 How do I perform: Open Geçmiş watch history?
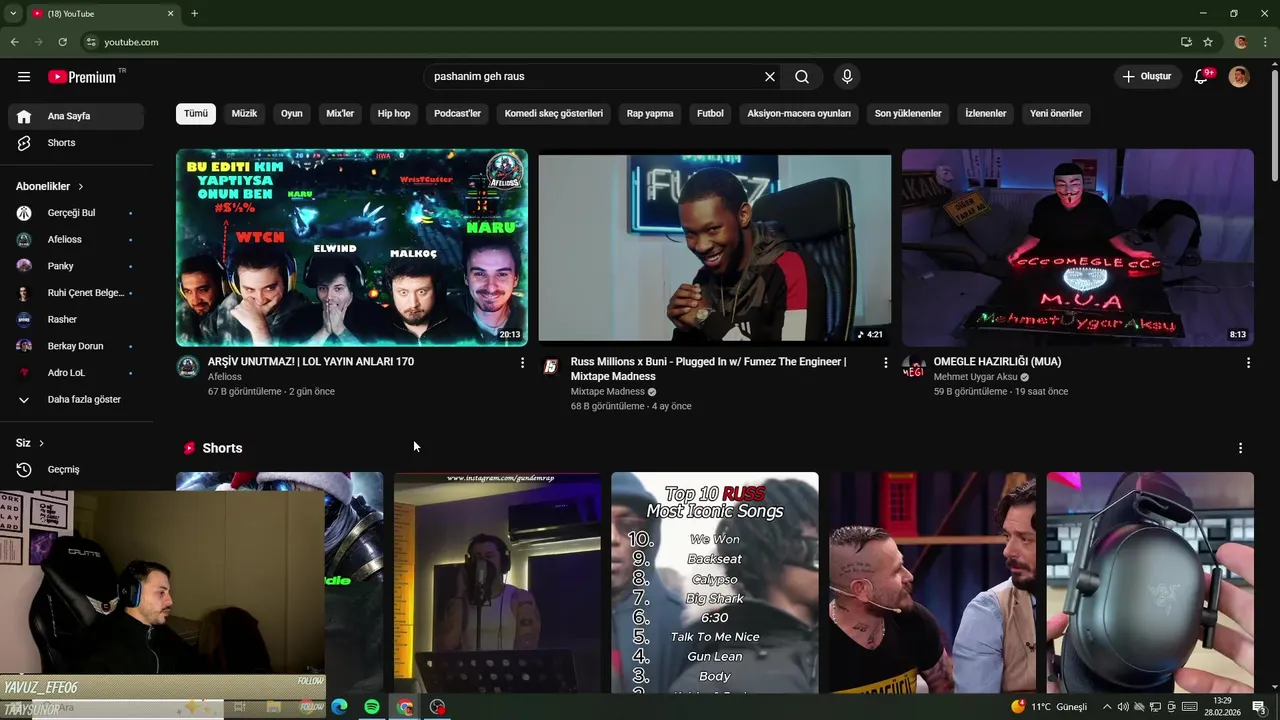76,470
